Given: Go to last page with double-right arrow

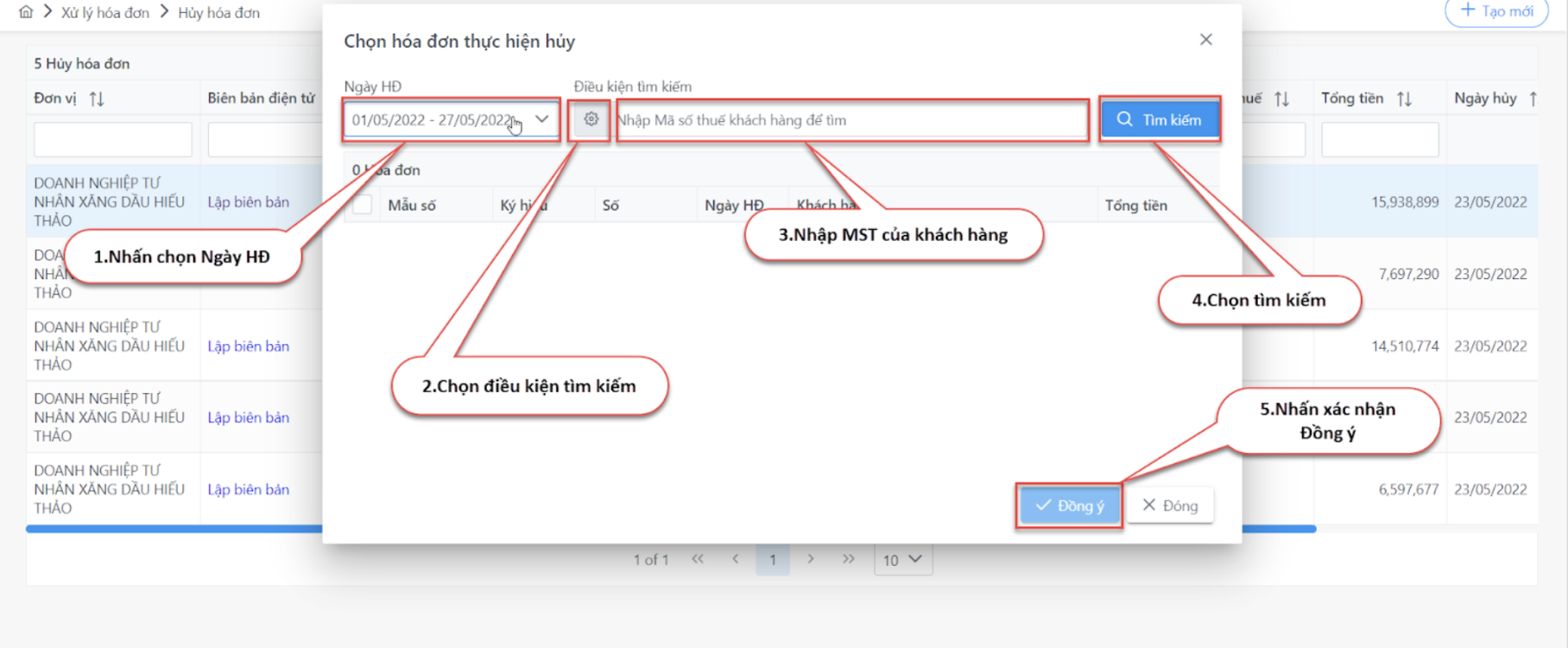Looking at the screenshot, I should [x=849, y=559].
